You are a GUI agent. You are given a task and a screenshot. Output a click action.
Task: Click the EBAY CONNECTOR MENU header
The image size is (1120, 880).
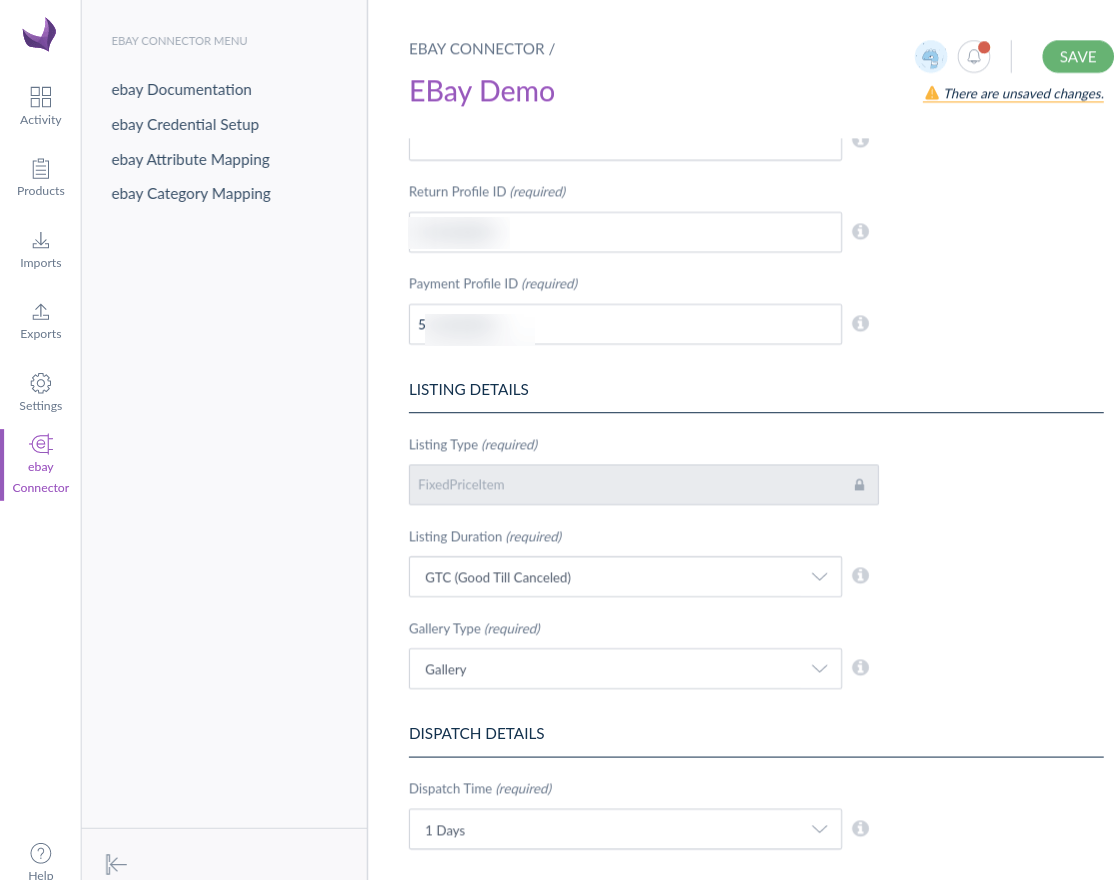[179, 41]
